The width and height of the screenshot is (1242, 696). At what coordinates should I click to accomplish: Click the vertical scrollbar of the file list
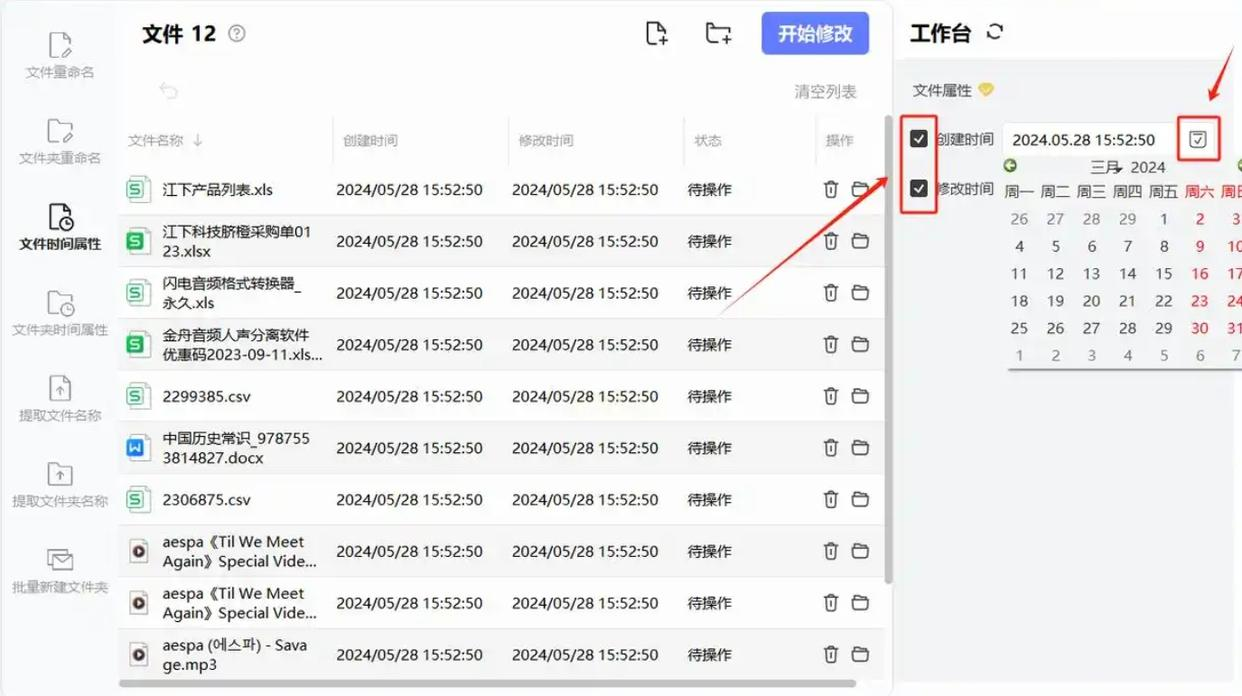[x=888, y=350]
